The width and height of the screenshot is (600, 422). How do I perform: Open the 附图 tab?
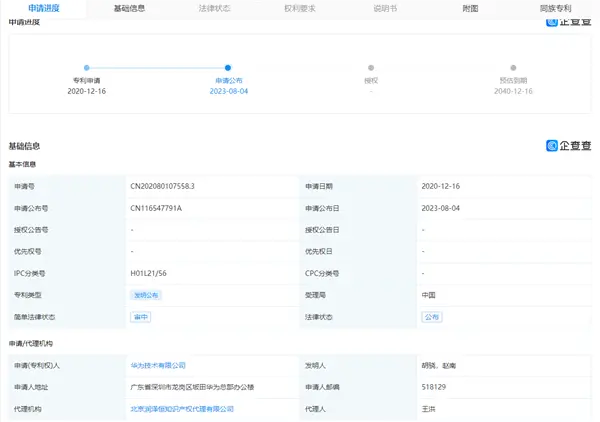[x=470, y=8]
